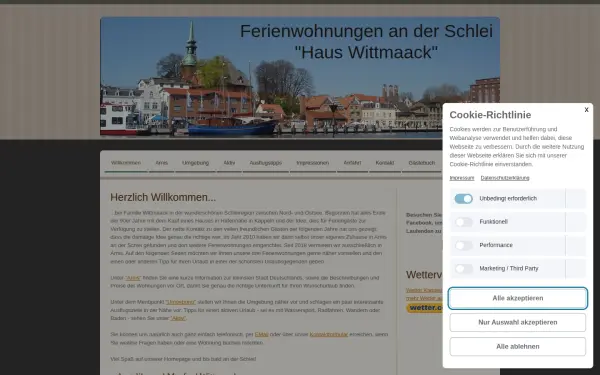Click the "Haus Wittmaack" title line
The image size is (600, 375).
(x=366, y=52)
